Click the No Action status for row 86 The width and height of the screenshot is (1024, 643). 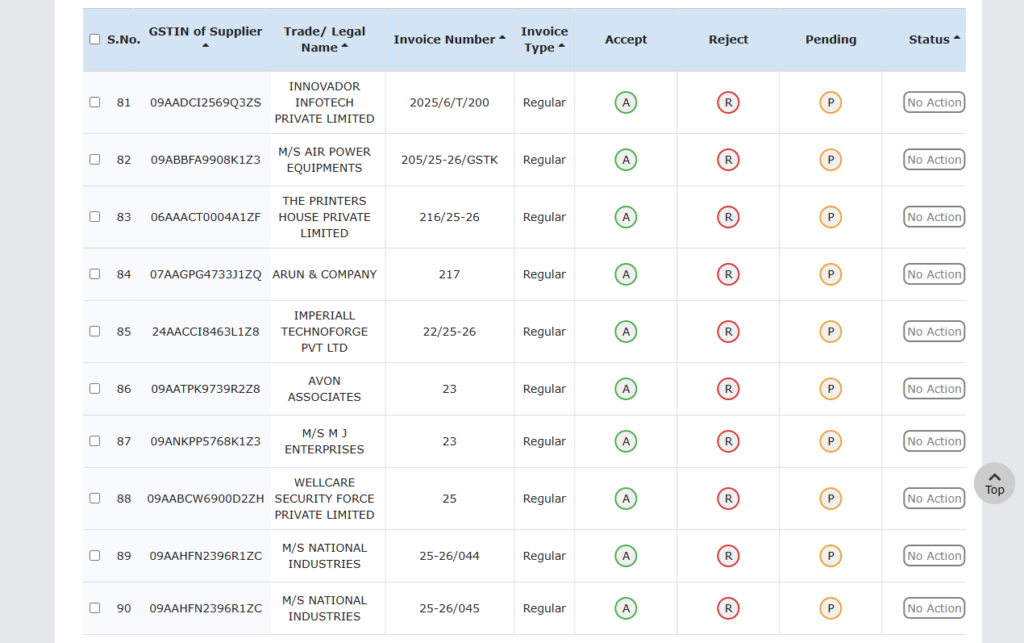934,389
